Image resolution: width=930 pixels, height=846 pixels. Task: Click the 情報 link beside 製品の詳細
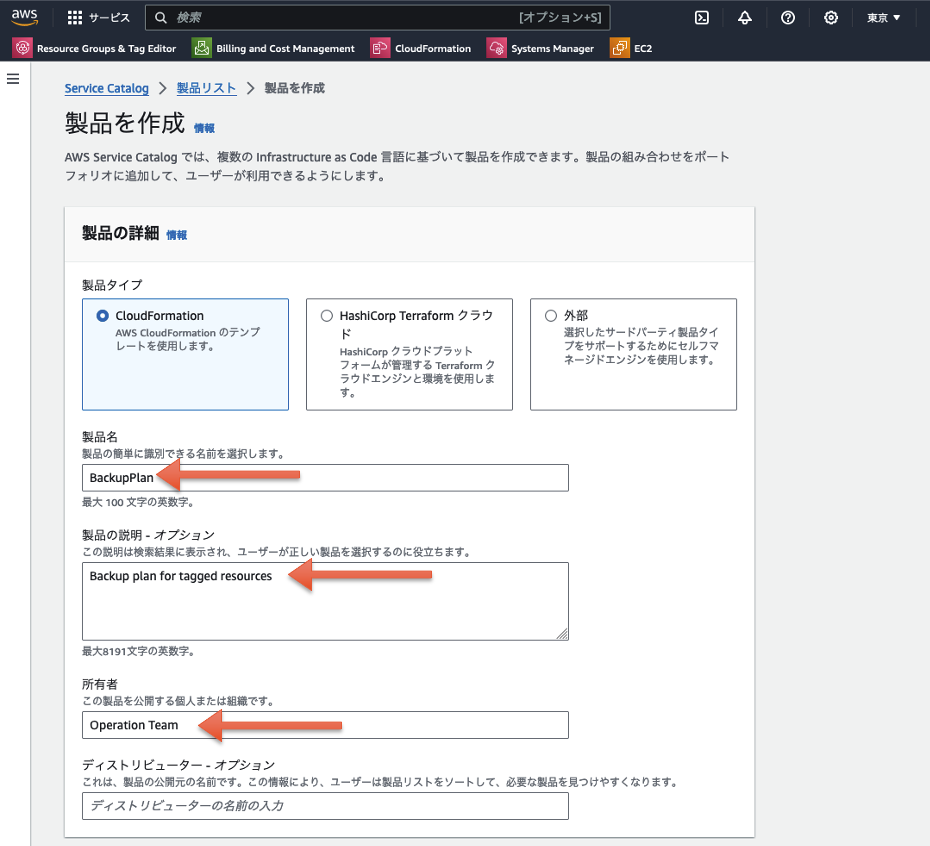[176, 236]
